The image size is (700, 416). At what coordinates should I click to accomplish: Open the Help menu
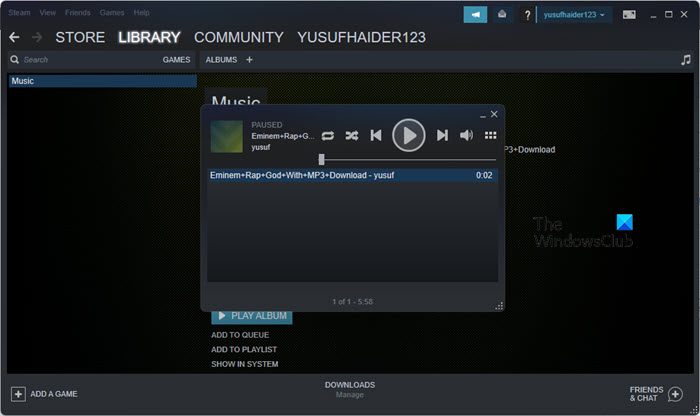point(142,12)
